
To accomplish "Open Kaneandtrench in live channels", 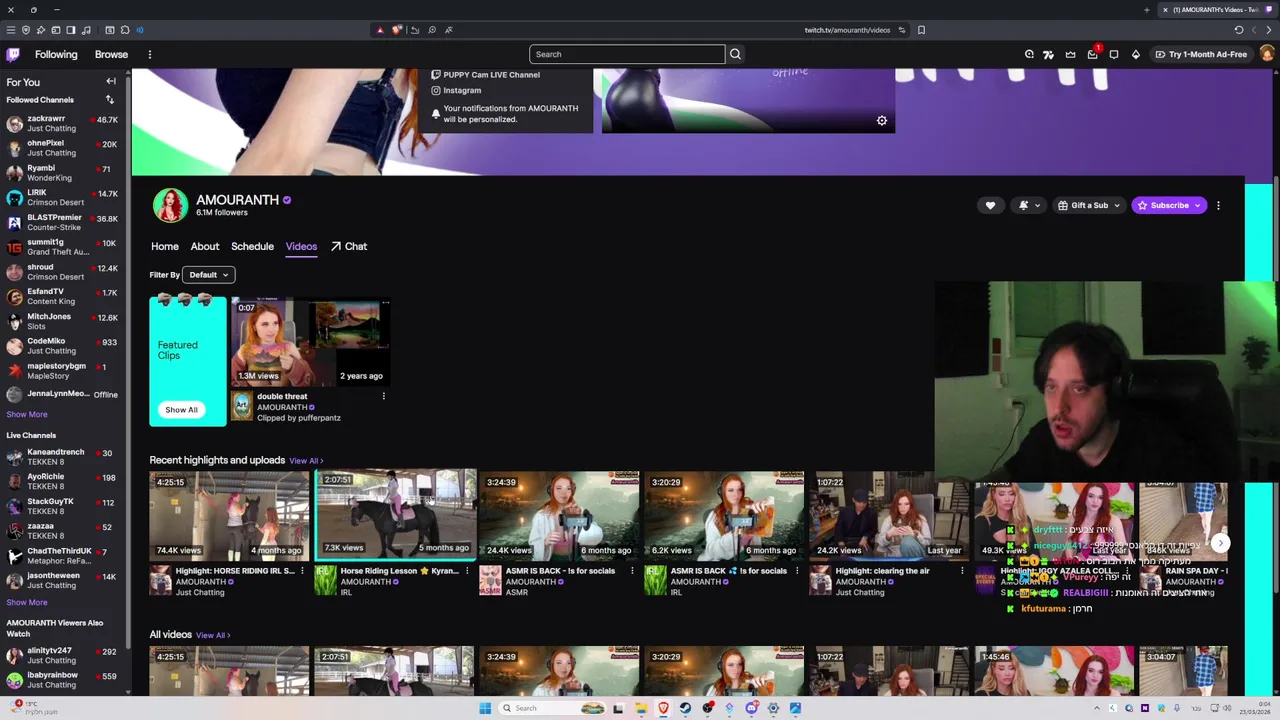I will [x=62, y=457].
